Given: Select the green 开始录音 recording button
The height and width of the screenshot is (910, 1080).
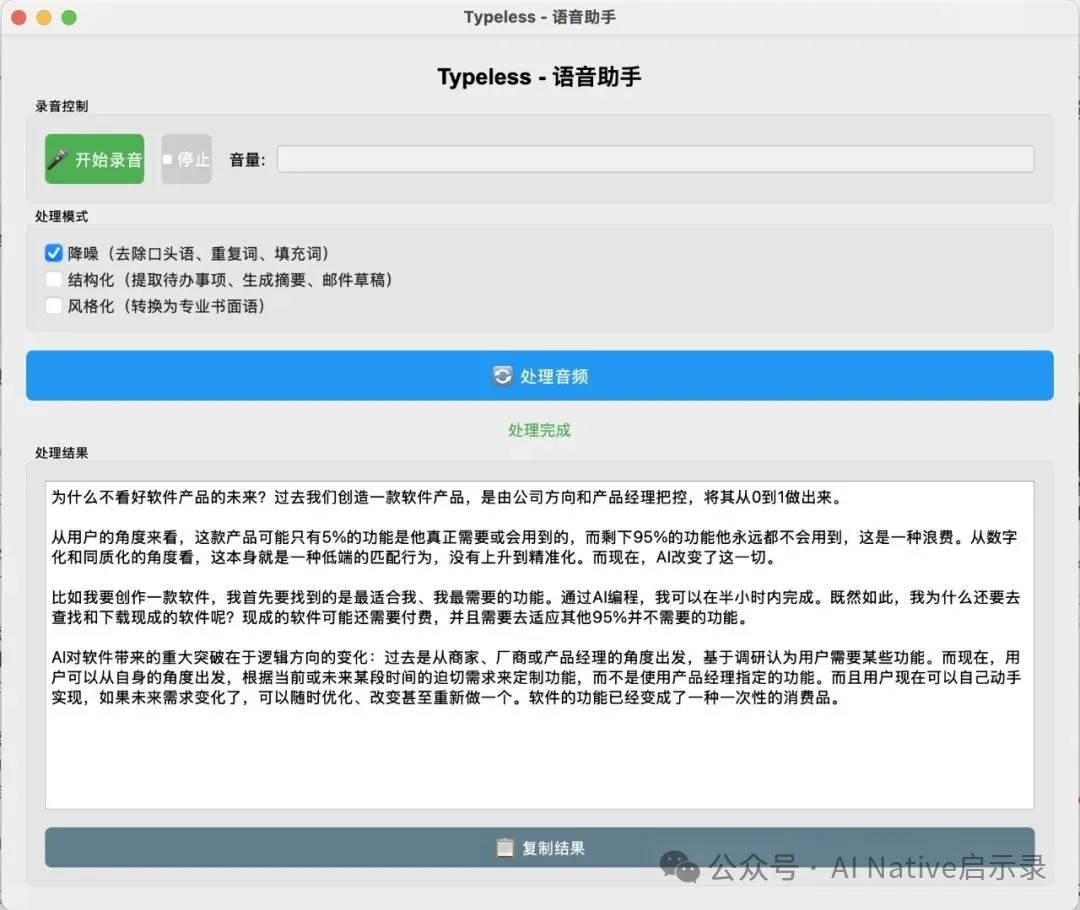Looking at the screenshot, I should pyautogui.click(x=94, y=158).
